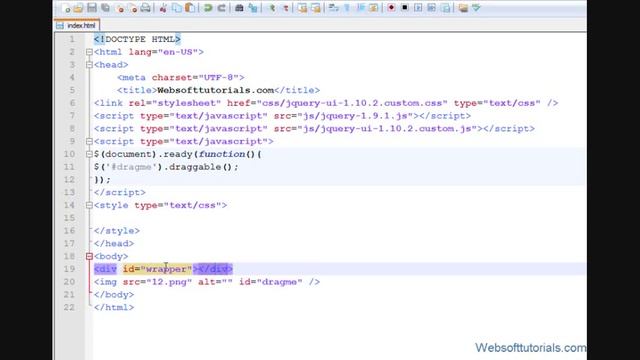Screen dimensions: 640x360
Task: Play back the recorded macro
Action: coord(418,8)
